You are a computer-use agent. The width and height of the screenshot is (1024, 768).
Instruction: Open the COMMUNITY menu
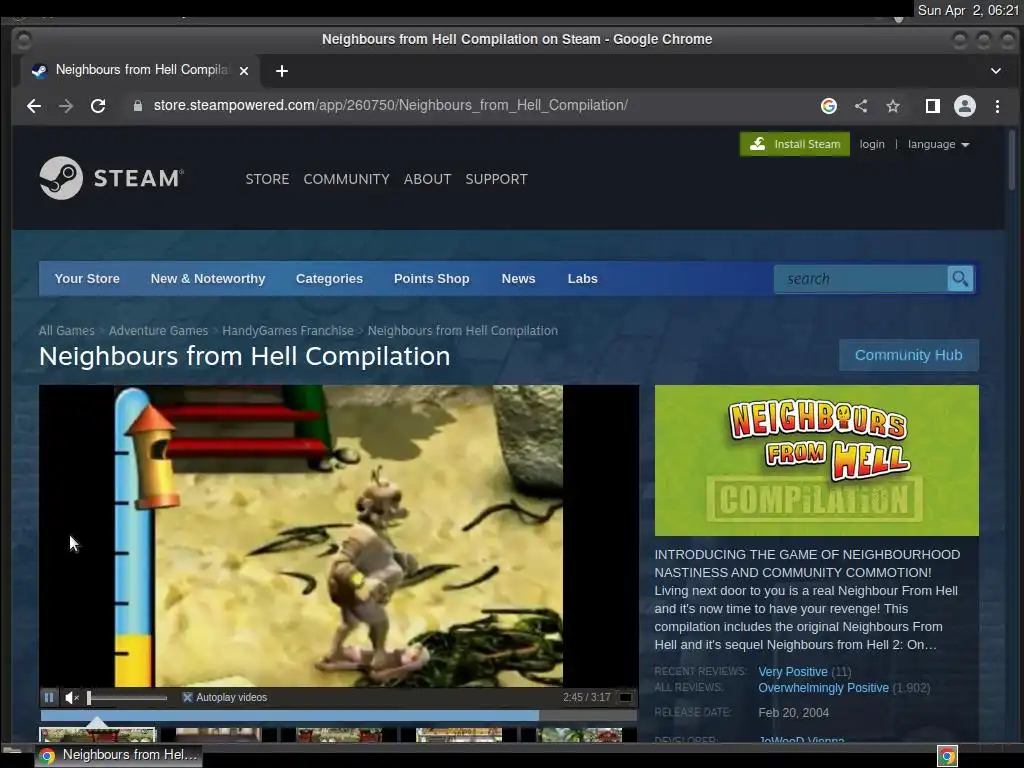[346, 179]
